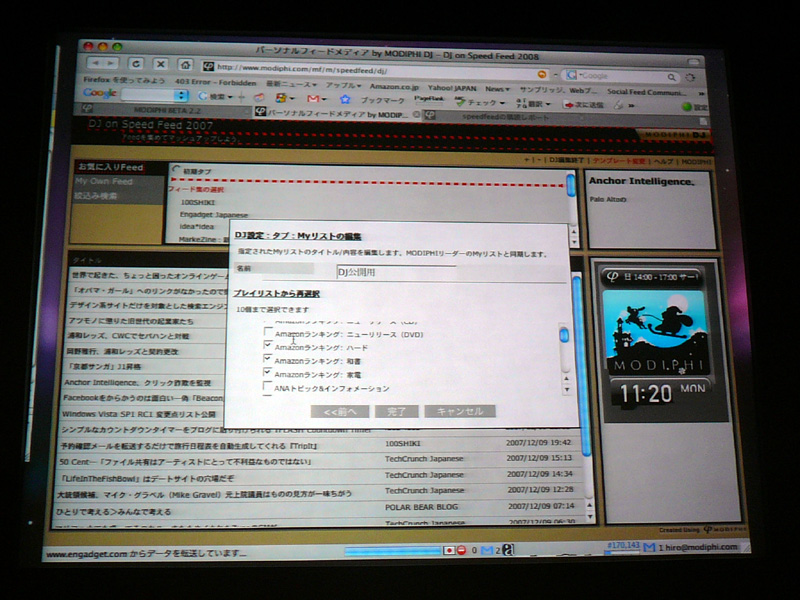
Task: Click the green 設定 settings icon
Action: point(687,107)
